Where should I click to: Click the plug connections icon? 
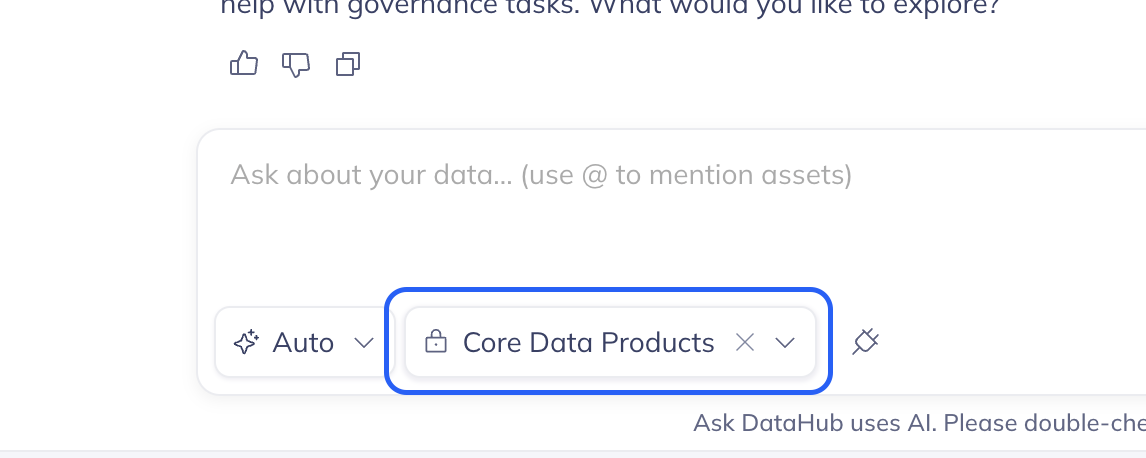click(865, 343)
